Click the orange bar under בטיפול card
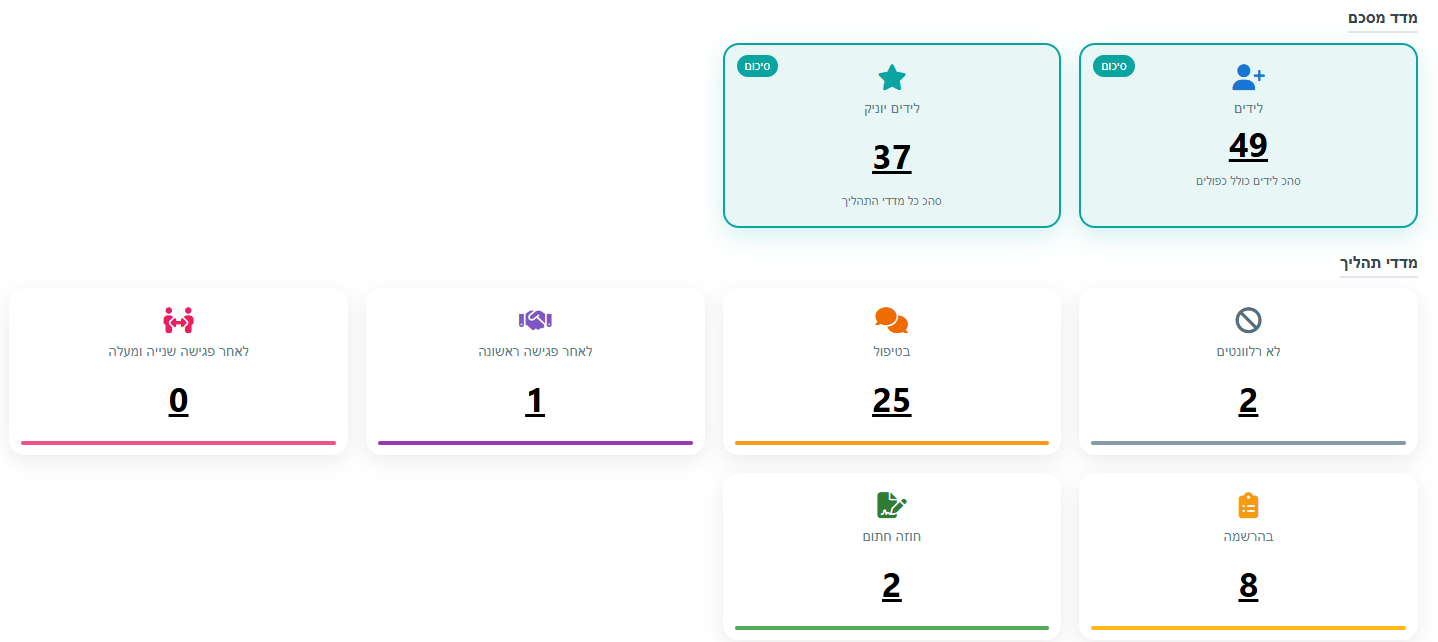The image size is (1438, 642). tap(891, 443)
